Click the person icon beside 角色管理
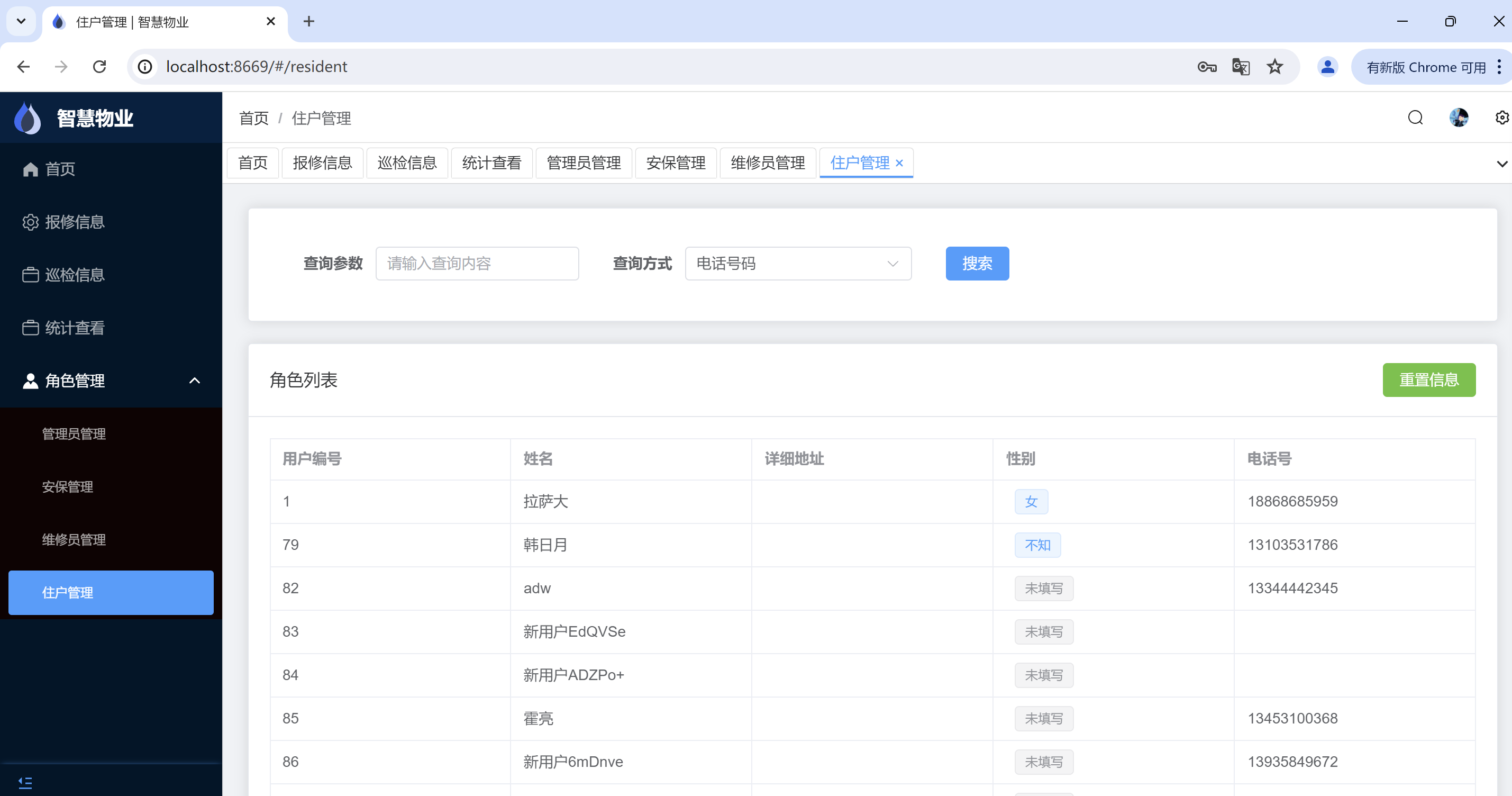Image resolution: width=1512 pixels, height=796 pixels. tap(30, 381)
